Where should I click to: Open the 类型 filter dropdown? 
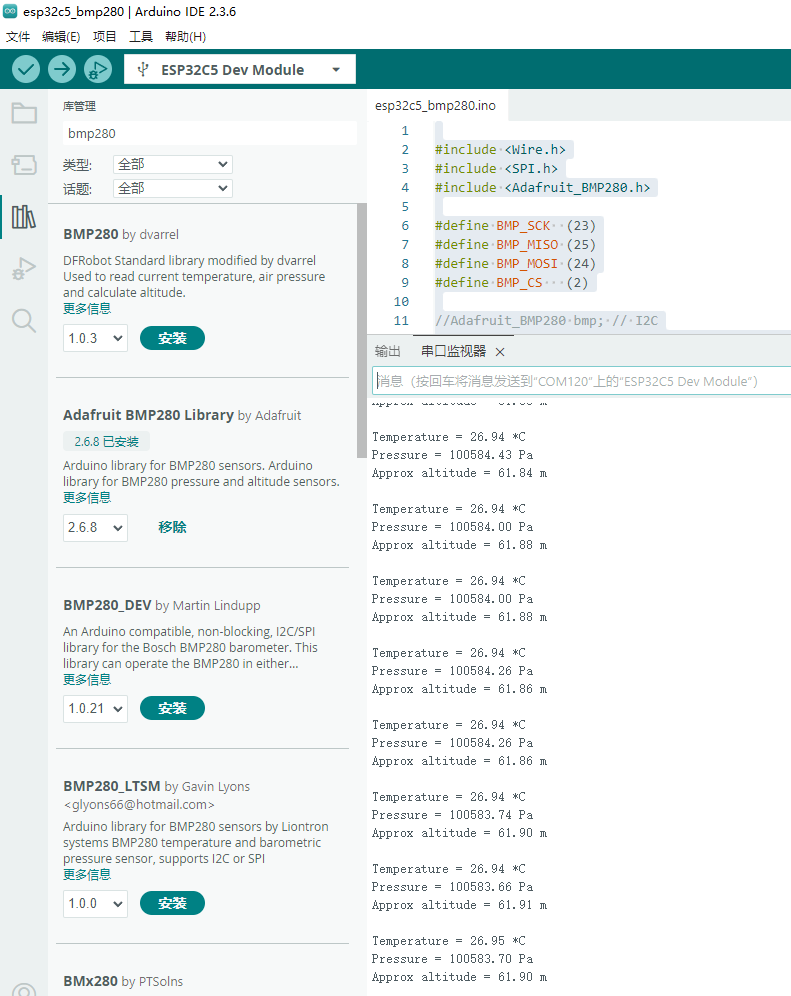coord(173,164)
